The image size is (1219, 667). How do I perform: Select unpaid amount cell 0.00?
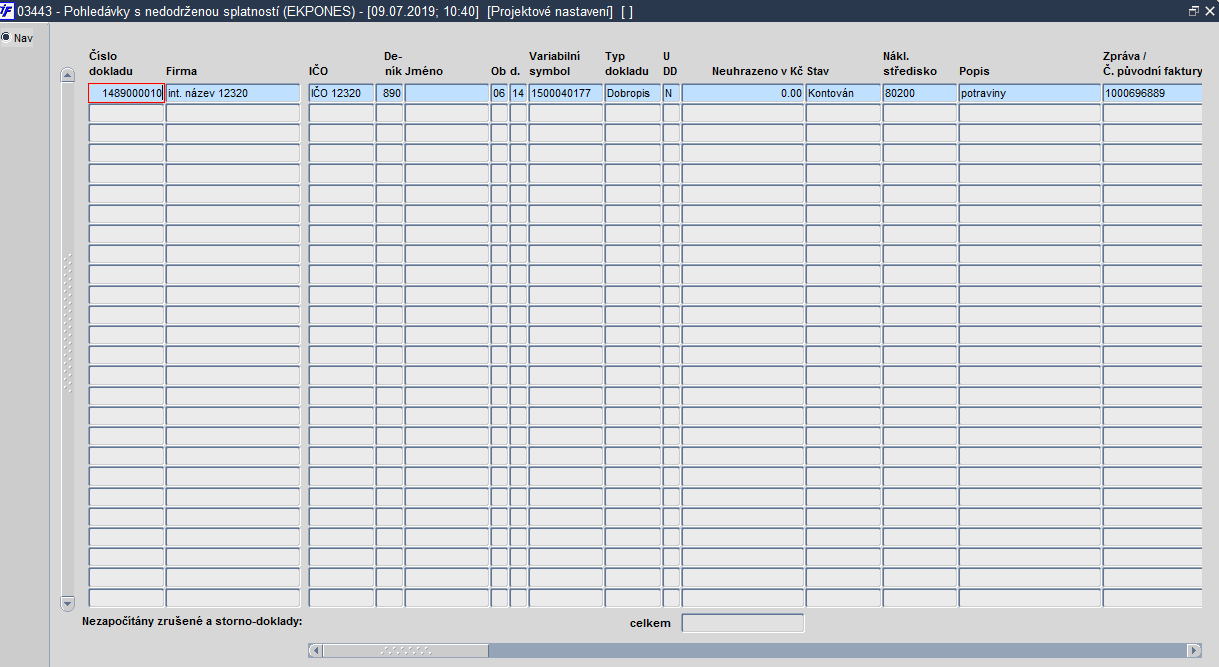click(x=743, y=93)
